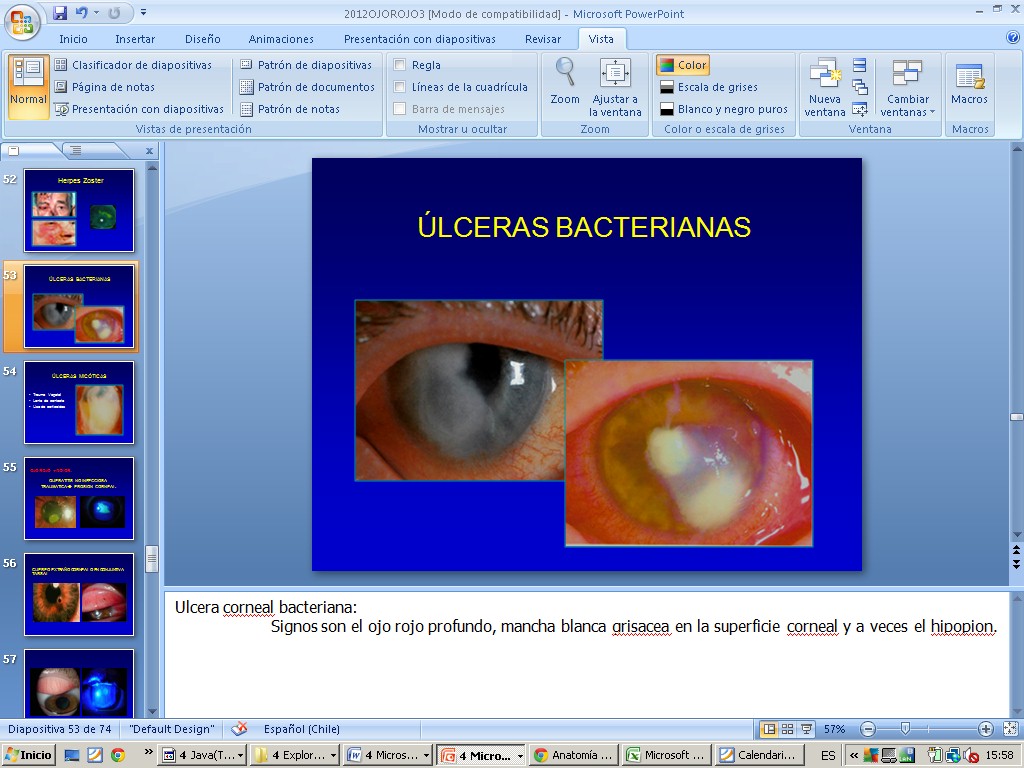Select the slide 54 thumbnail
This screenshot has width=1024, height=768.
point(79,402)
